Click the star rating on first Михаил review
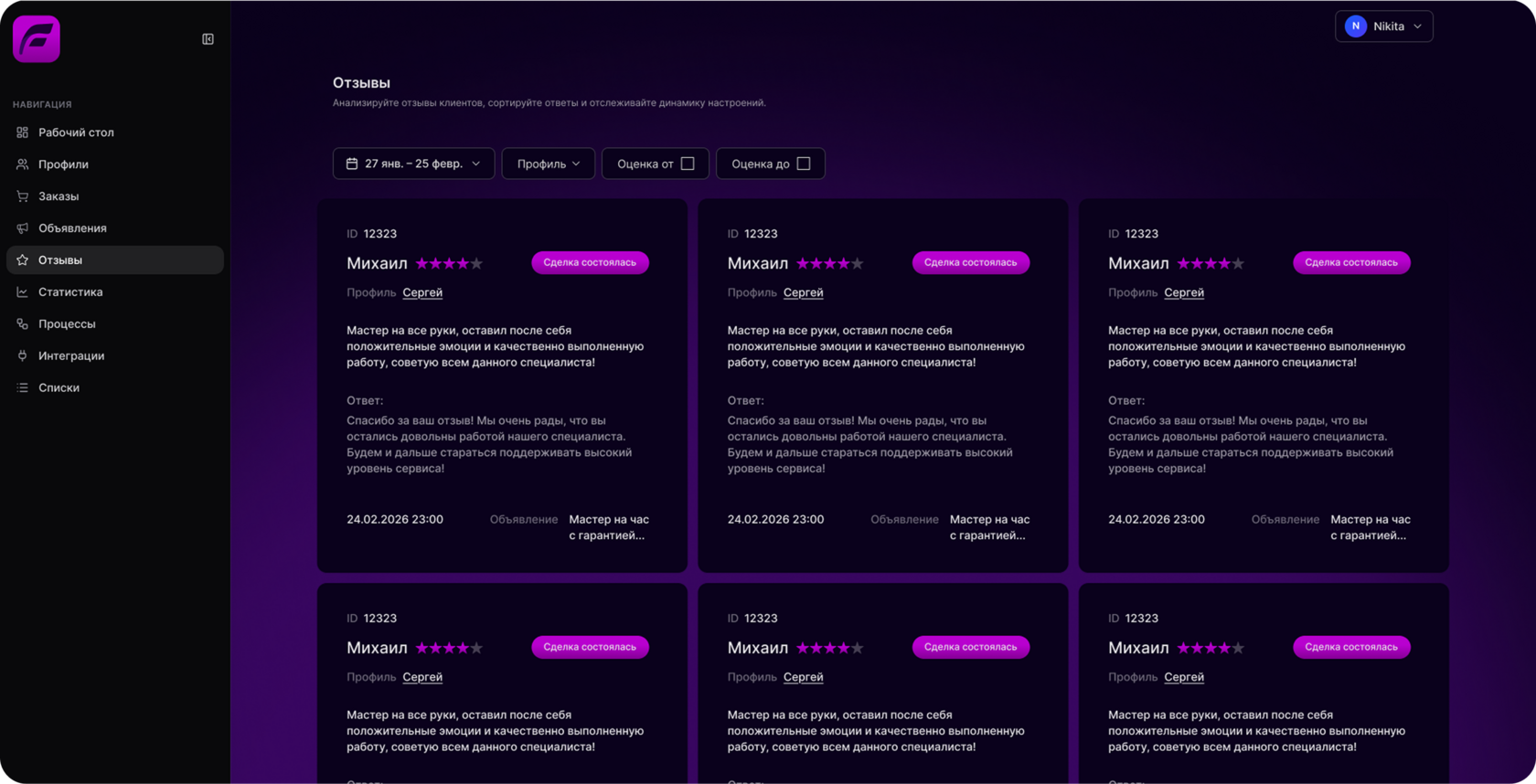 (449, 264)
